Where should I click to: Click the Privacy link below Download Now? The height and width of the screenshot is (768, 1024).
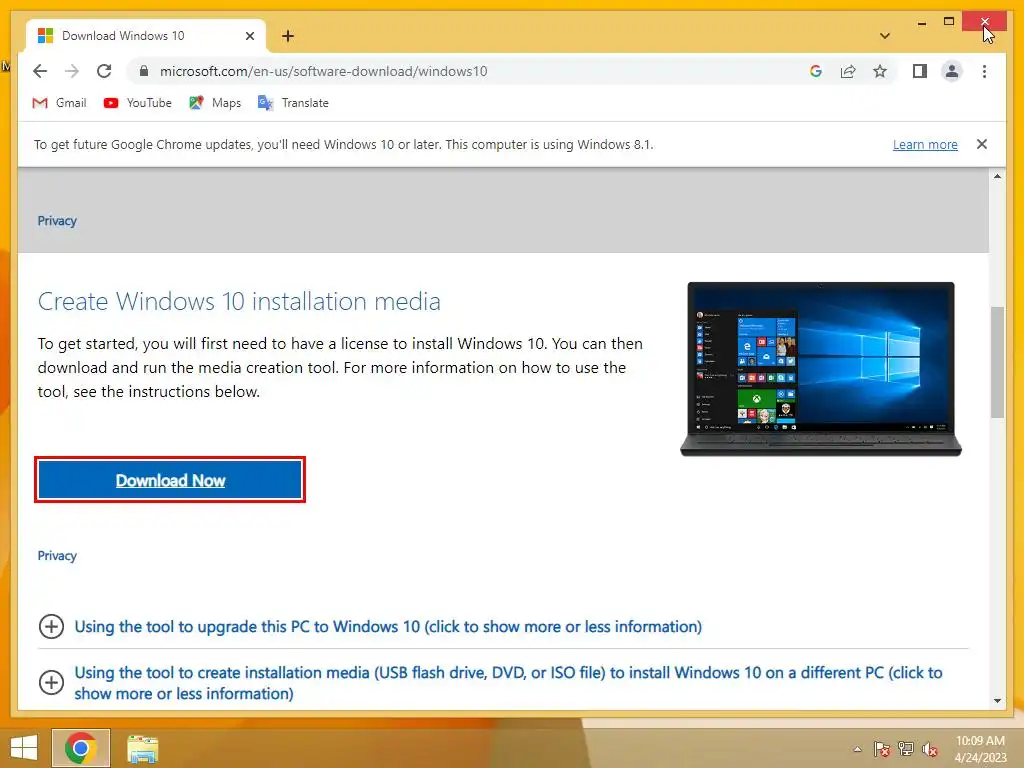coord(57,556)
